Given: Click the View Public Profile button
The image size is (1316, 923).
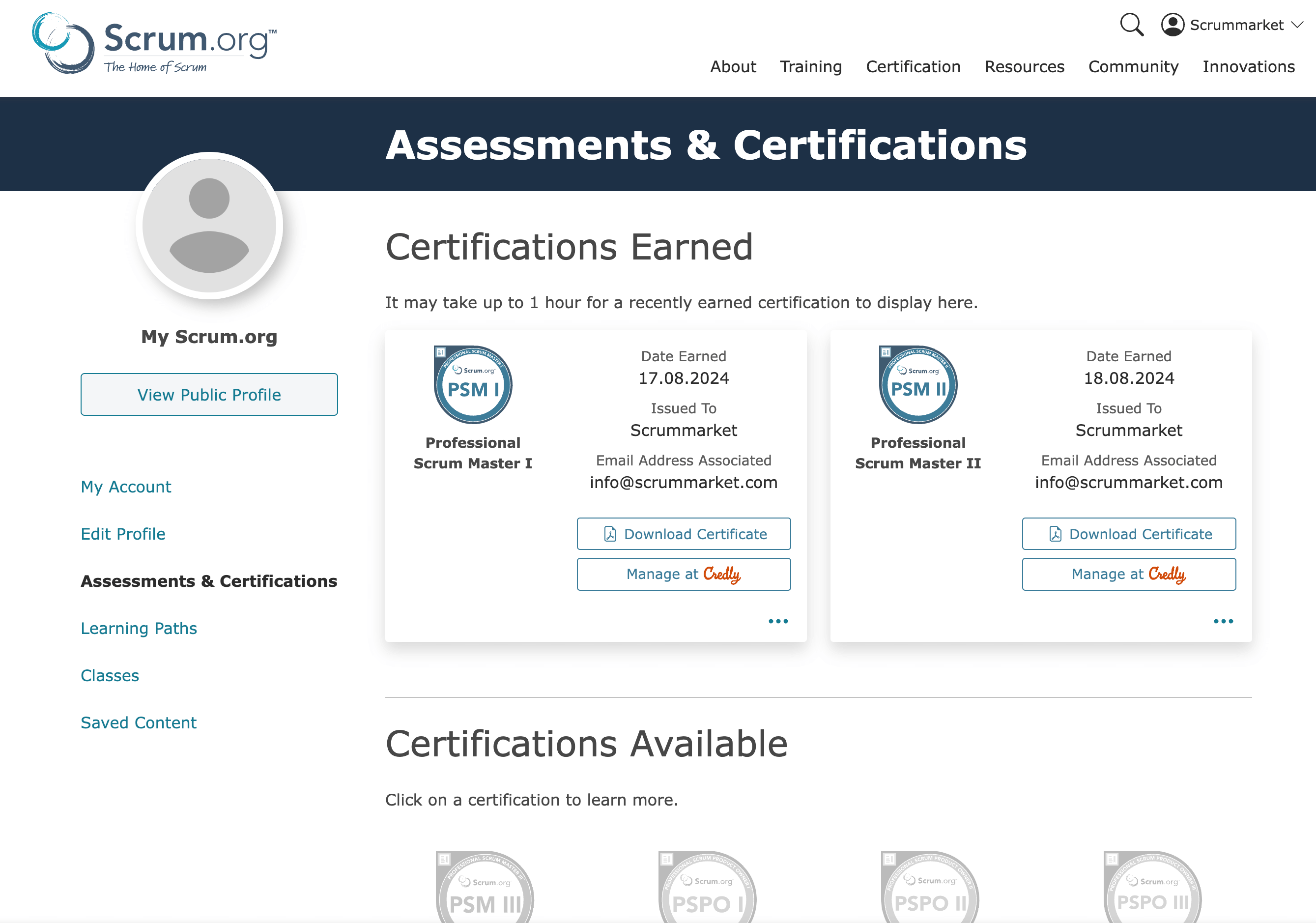Looking at the screenshot, I should (209, 395).
